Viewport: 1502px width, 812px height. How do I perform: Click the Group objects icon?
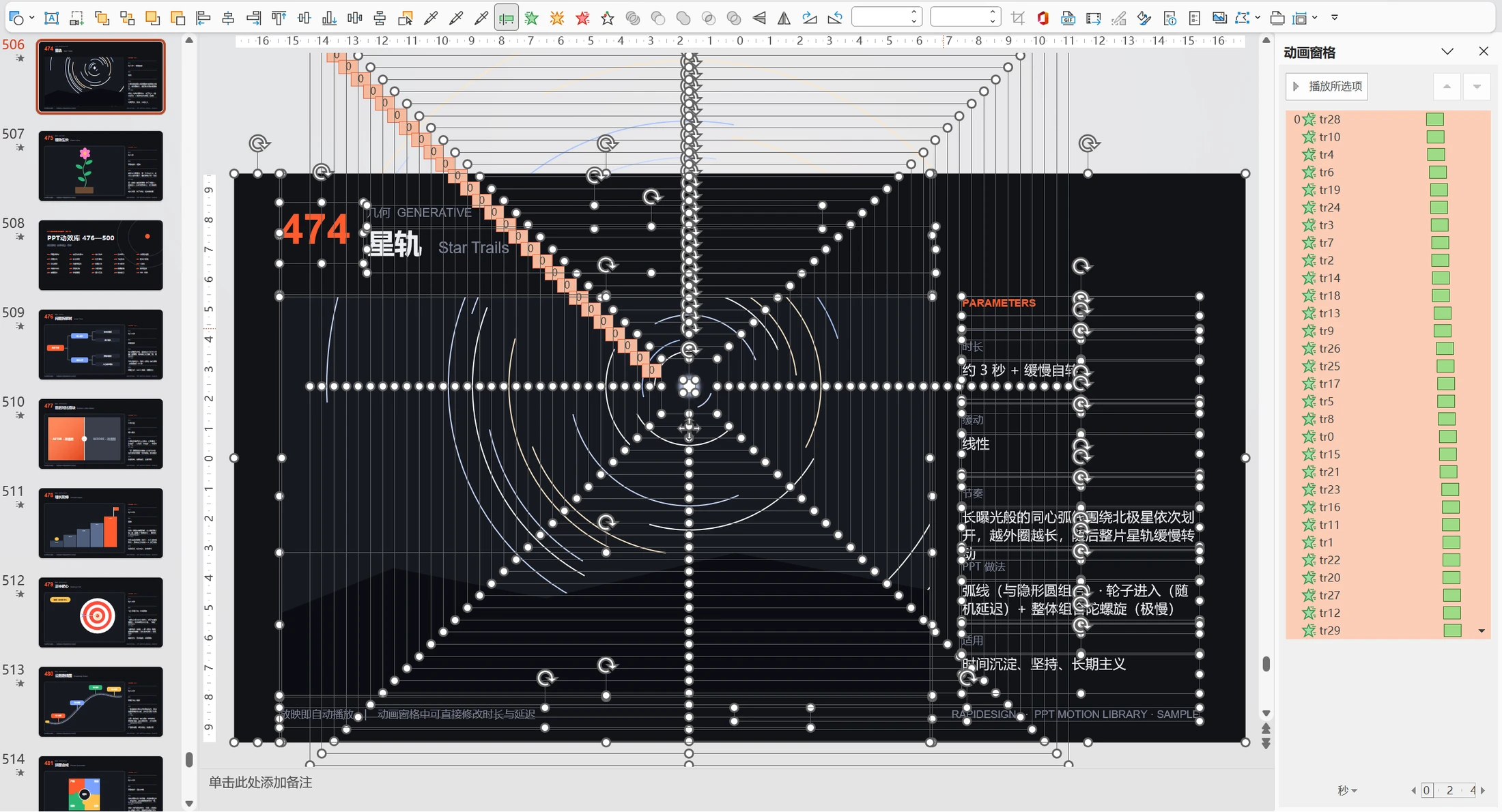pyautogui.click(x=102, y=18)
